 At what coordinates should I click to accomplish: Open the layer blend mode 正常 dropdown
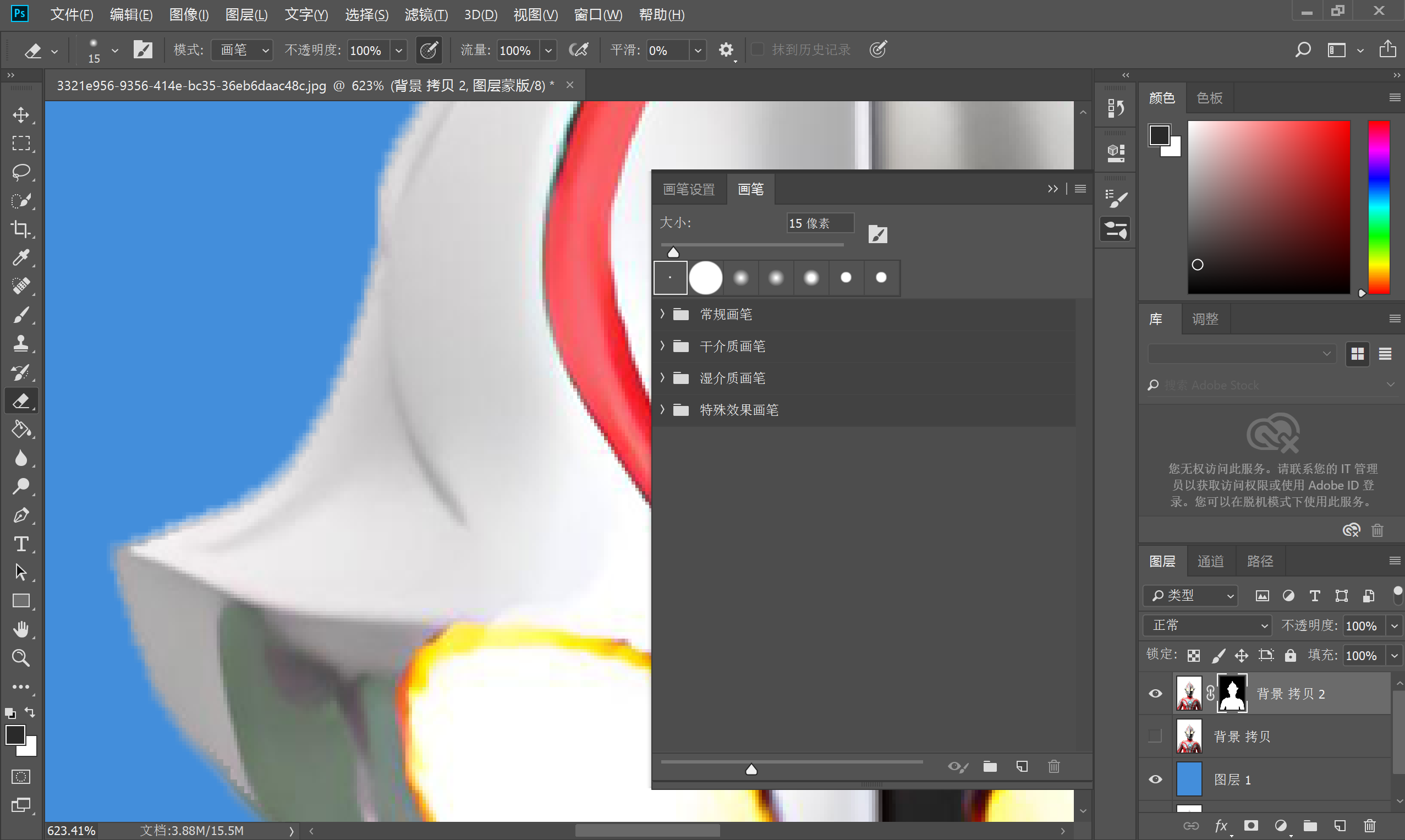(1207, 625)
